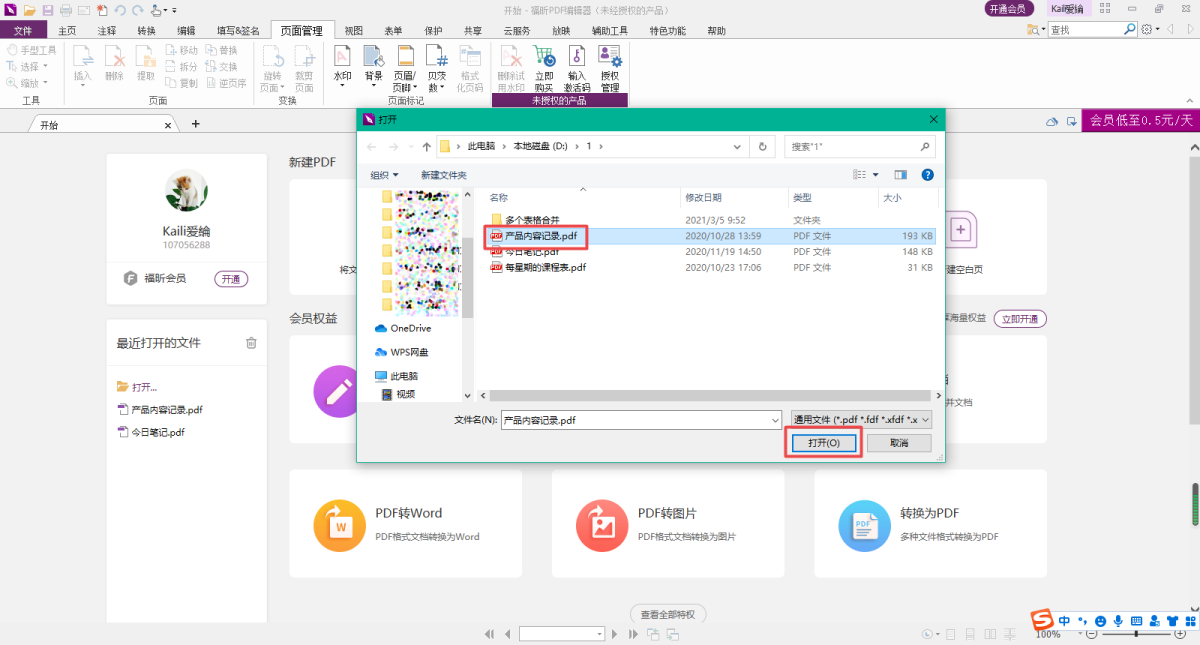Expand the file type filter dropdown

point(924,420)
